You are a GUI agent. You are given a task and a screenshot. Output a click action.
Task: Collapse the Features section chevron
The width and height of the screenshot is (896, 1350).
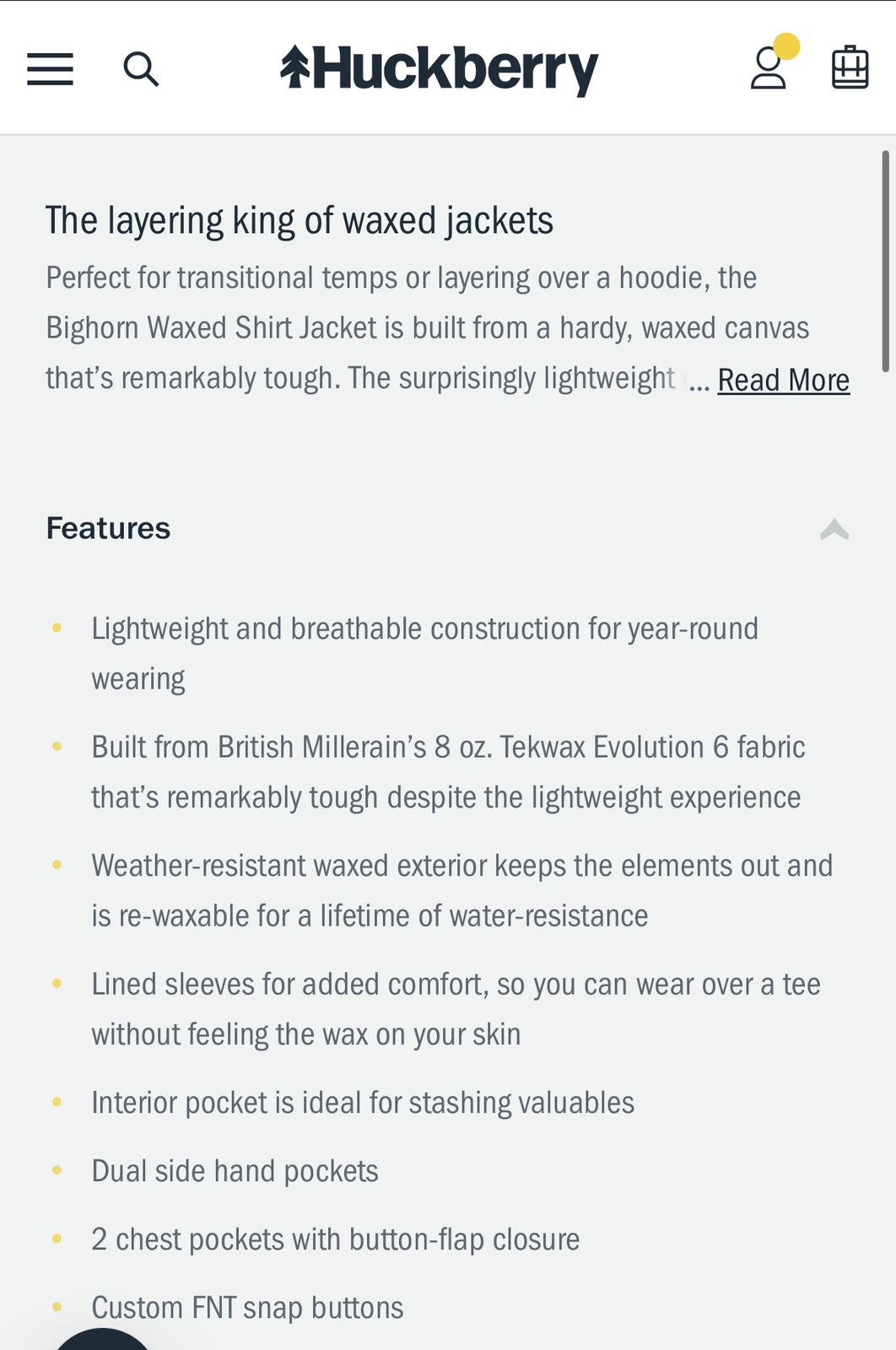tap(834, 530)
